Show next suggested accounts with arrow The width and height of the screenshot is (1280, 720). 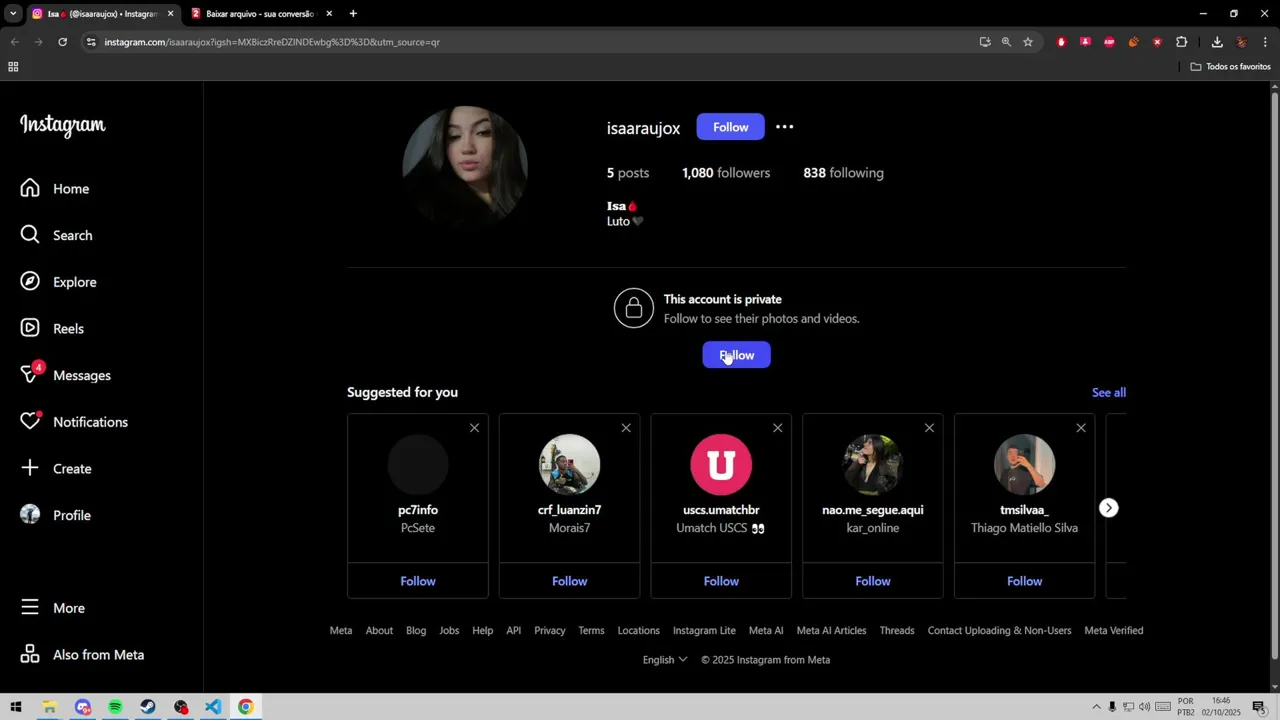1108,508
